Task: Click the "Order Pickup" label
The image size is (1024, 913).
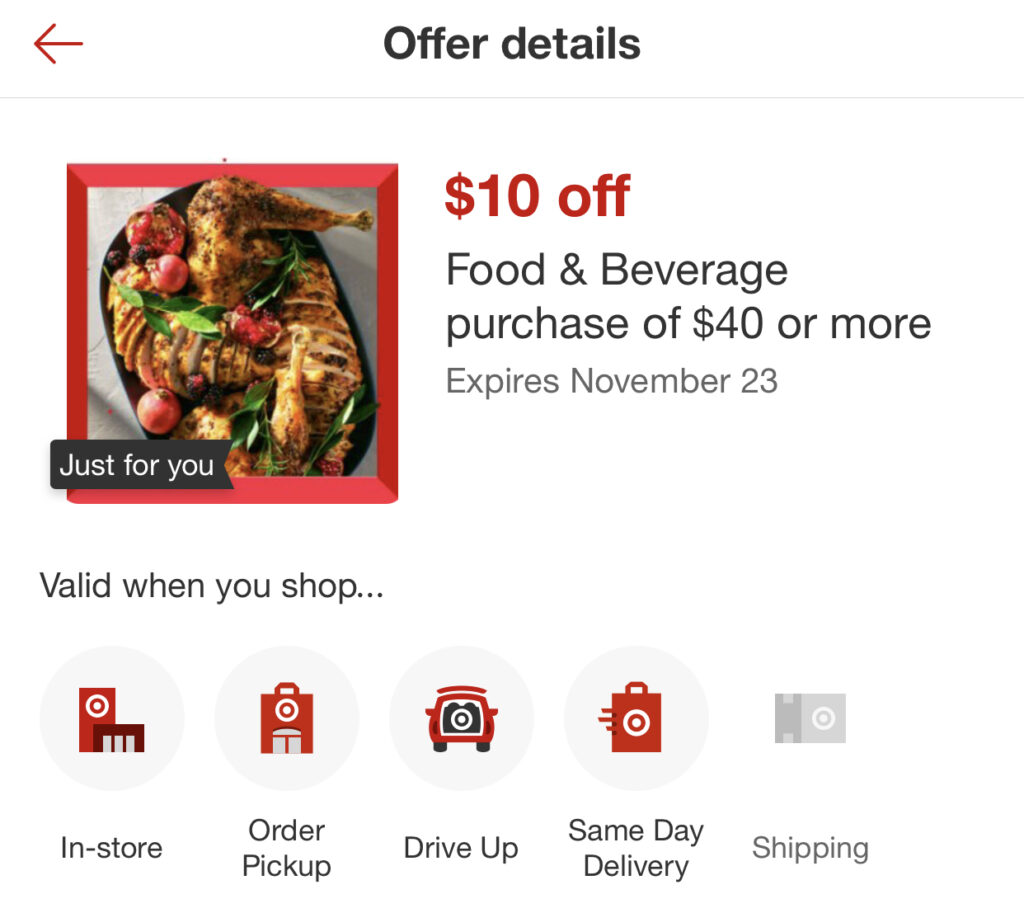Action: coord(286,848)
